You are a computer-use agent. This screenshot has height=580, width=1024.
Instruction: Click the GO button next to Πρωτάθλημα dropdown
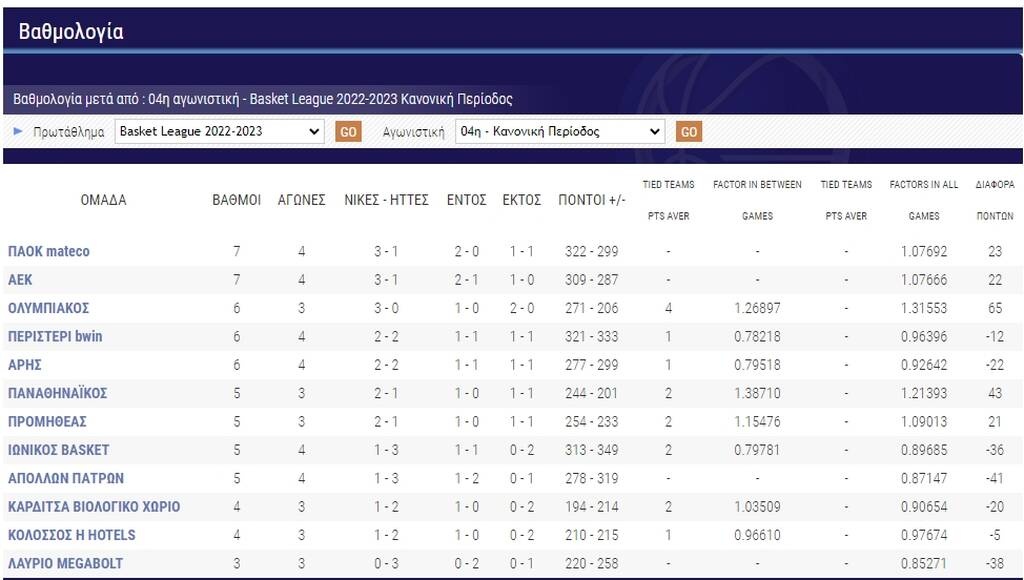click(x=348, y=131)
